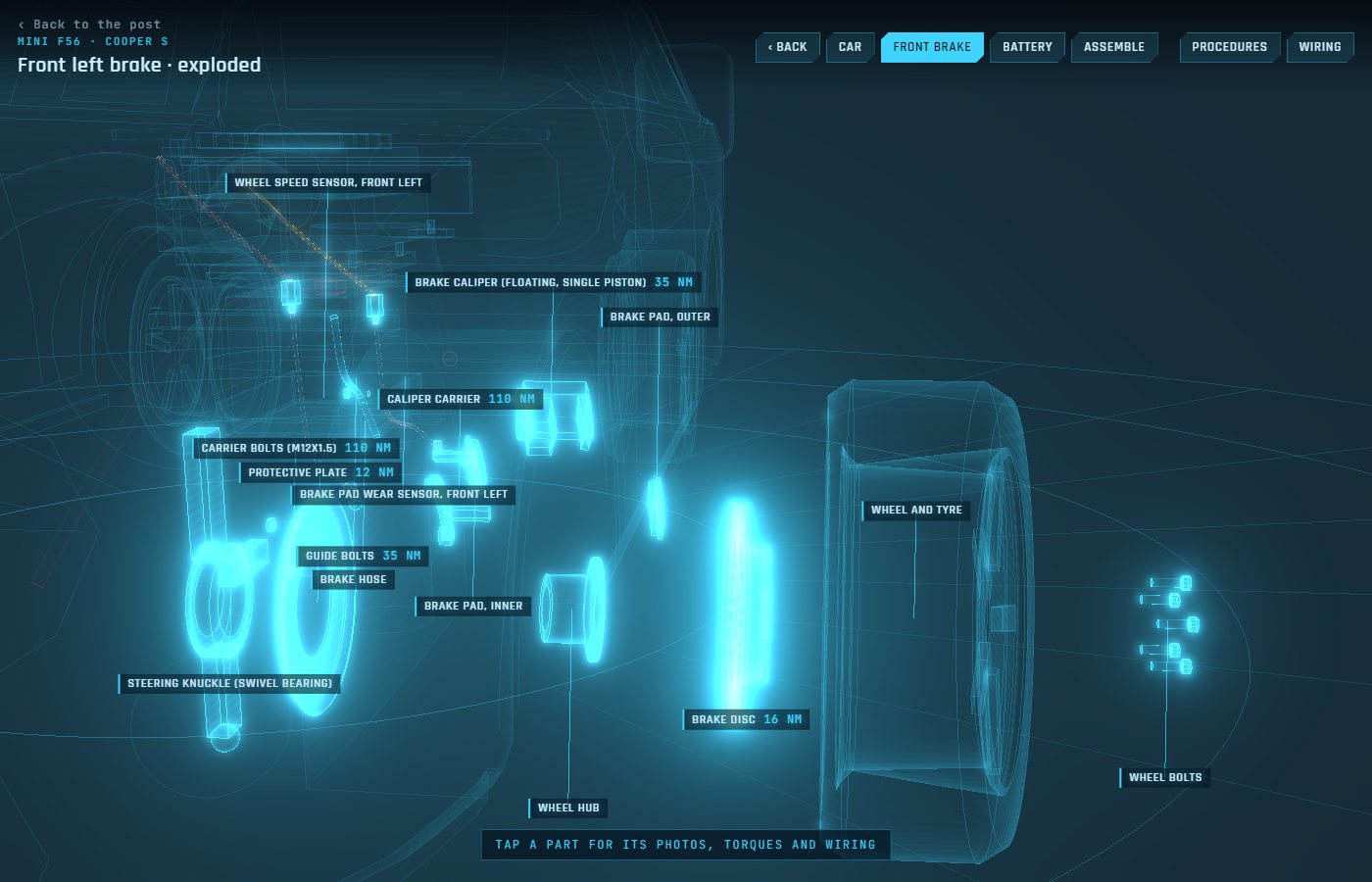Image resolution: width=1372 pixels, height=882 pixels.
Task: Select the Caliper Carrier 110 Nm label
Action: (461, 399)
